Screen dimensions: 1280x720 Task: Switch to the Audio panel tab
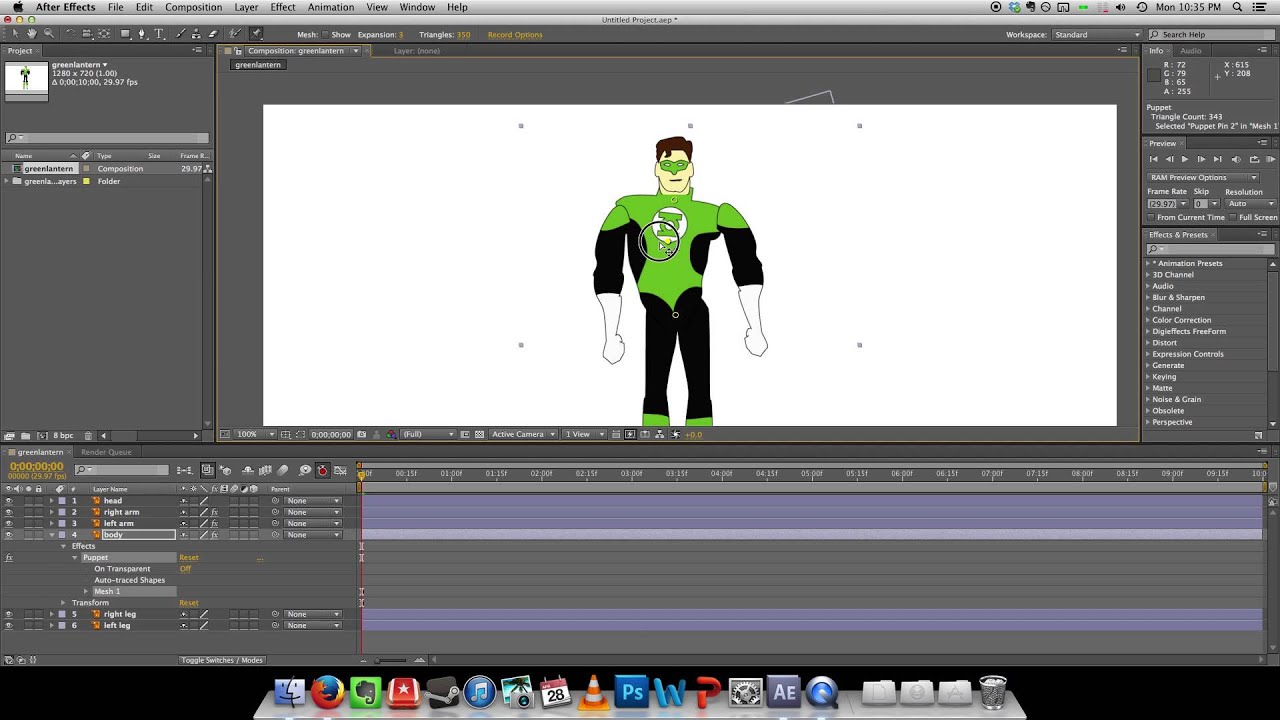(1191, 51)
